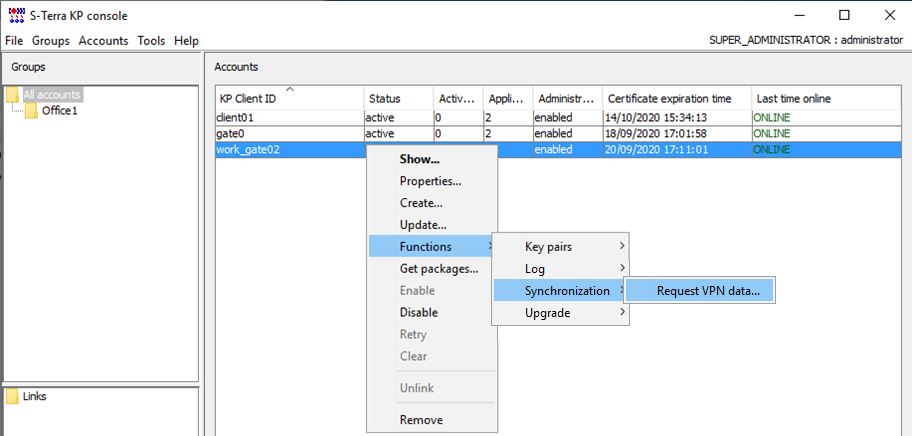This screenshot has height=436, width=912.
Task: Open the Tools menu
Action: [151, 41]
